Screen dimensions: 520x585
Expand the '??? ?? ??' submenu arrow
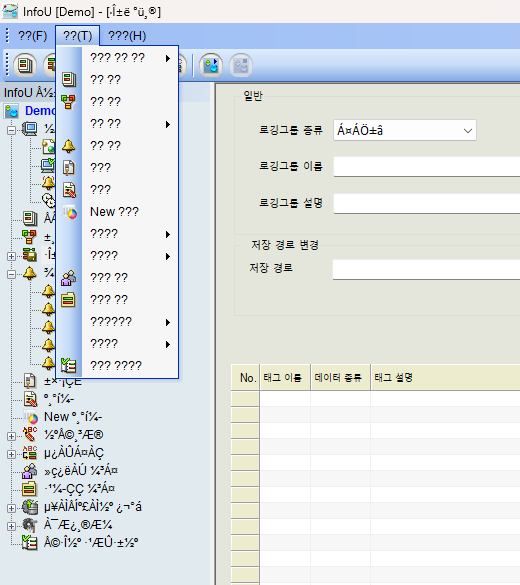168,58
